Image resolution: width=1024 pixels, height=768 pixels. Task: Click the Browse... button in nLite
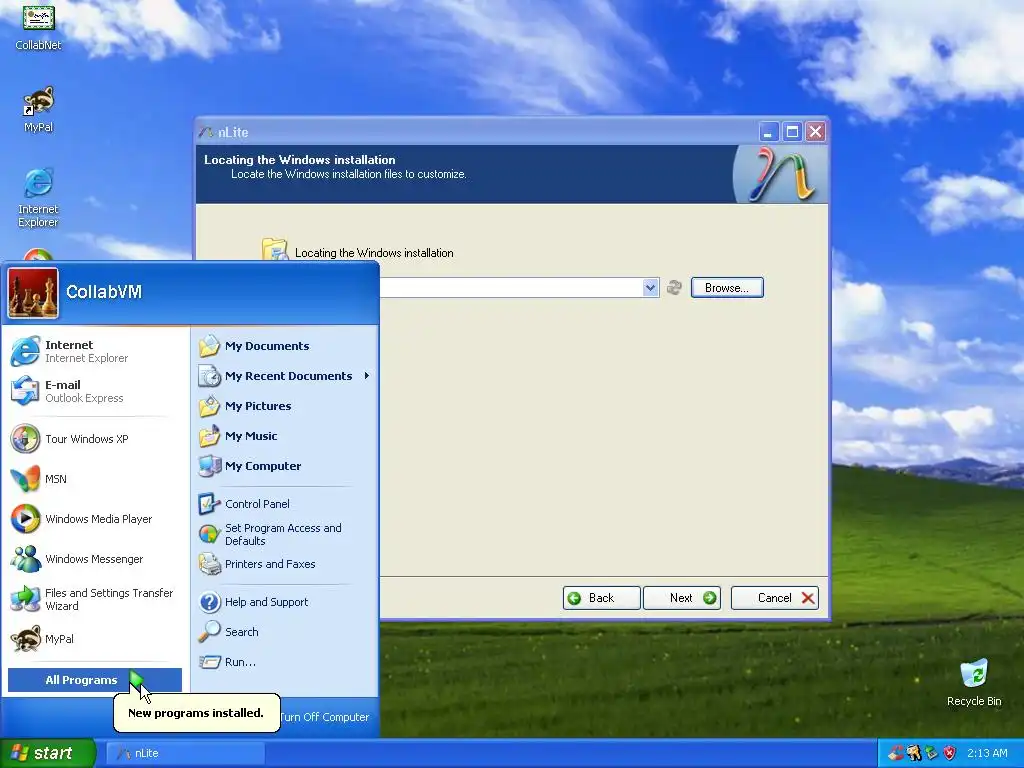(727, 288)
